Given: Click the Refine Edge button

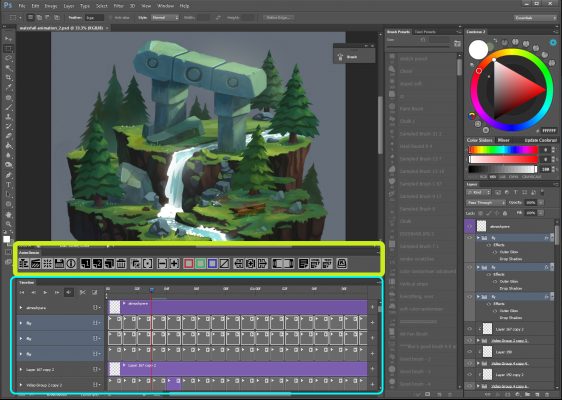Looking at the screenshot, I should 278,18.
